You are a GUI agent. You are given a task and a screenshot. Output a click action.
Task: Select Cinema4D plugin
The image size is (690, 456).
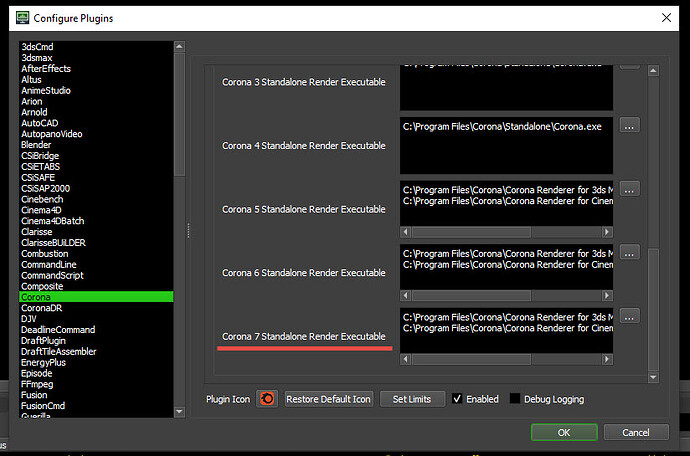96,210
